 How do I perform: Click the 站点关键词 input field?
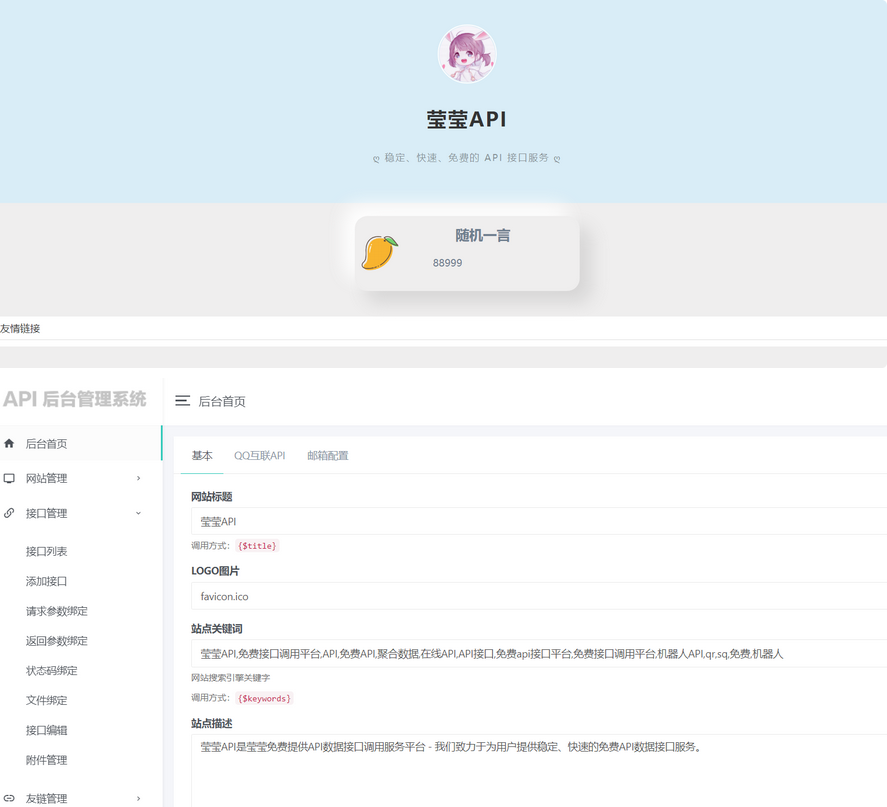tap(539, 654)
